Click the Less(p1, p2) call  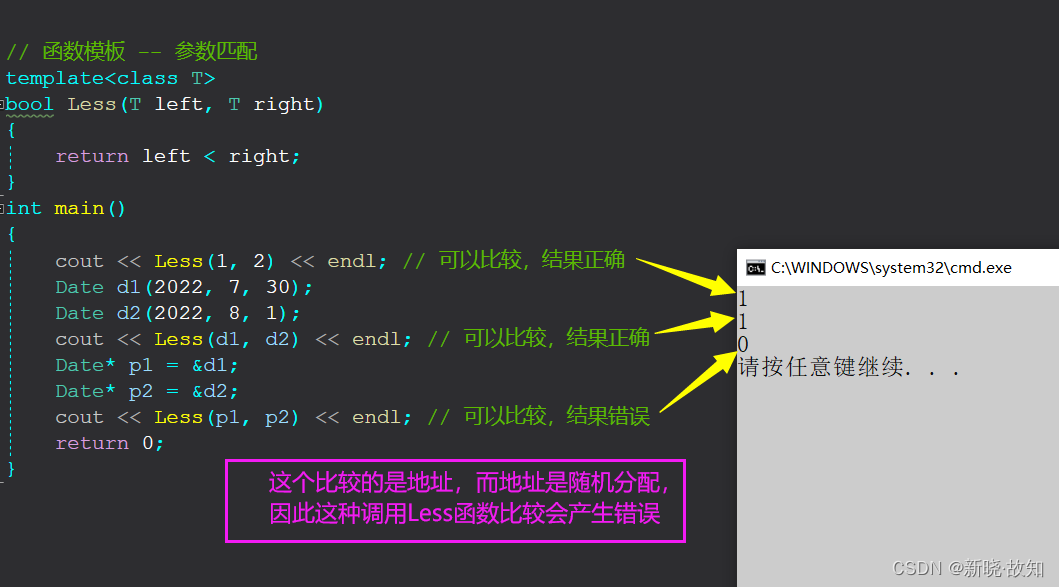(x=226, y=417)
